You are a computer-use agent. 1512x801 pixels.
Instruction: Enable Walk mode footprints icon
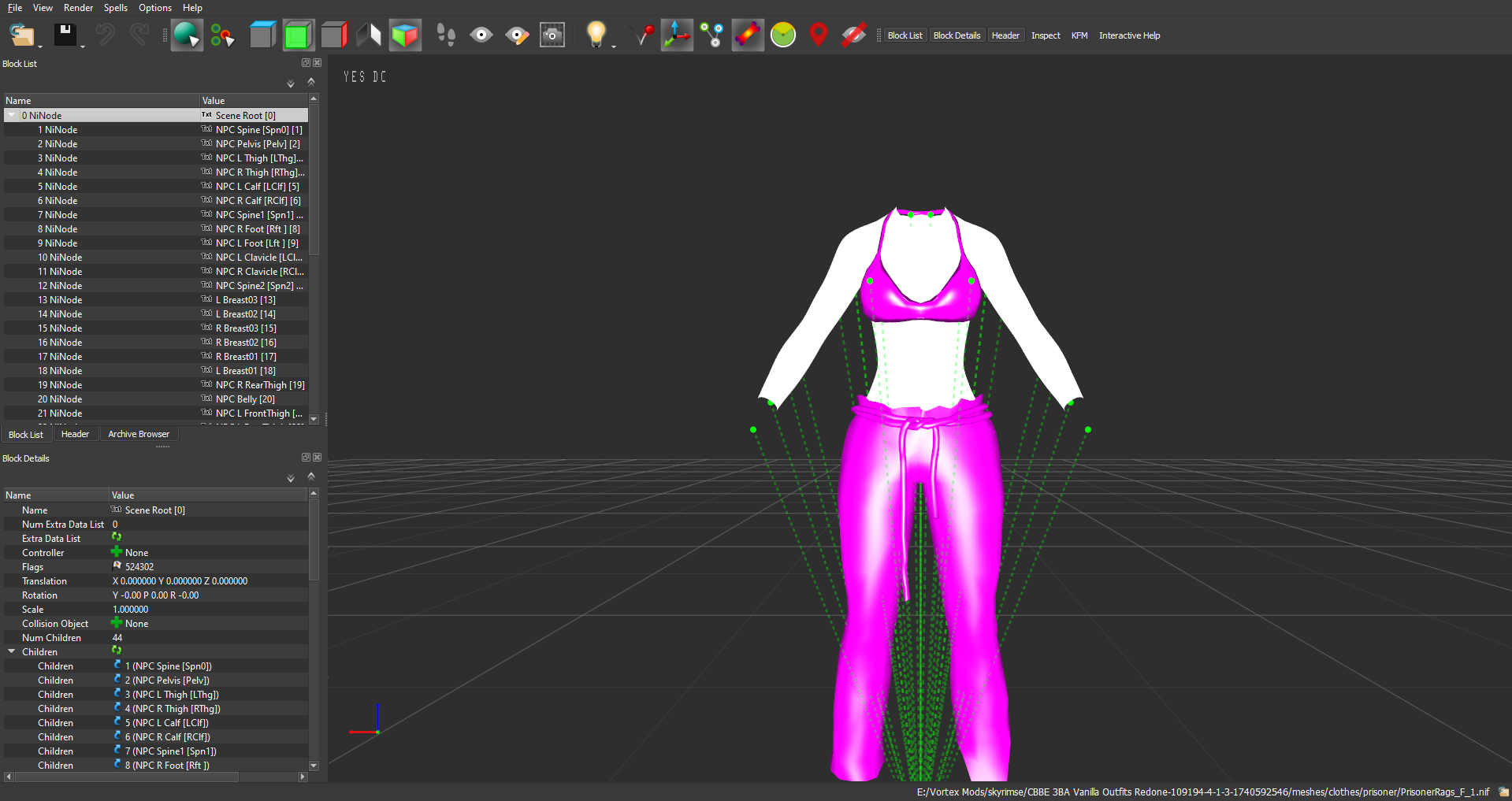pos(446,35)
